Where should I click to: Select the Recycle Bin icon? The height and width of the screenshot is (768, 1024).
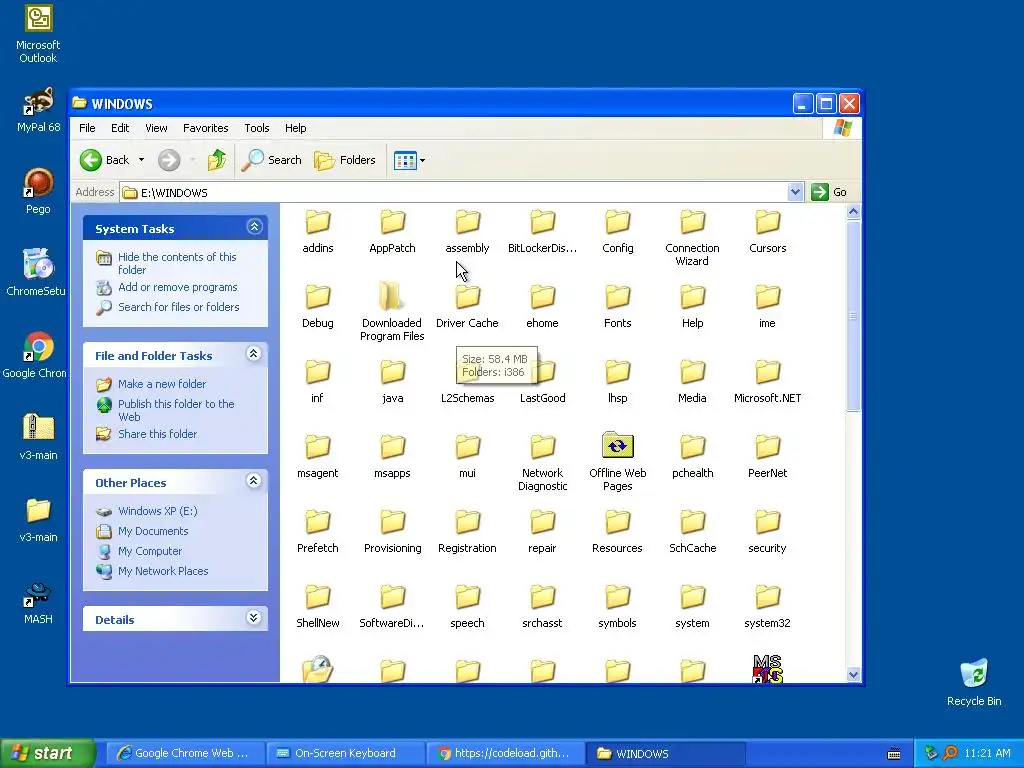974,682
